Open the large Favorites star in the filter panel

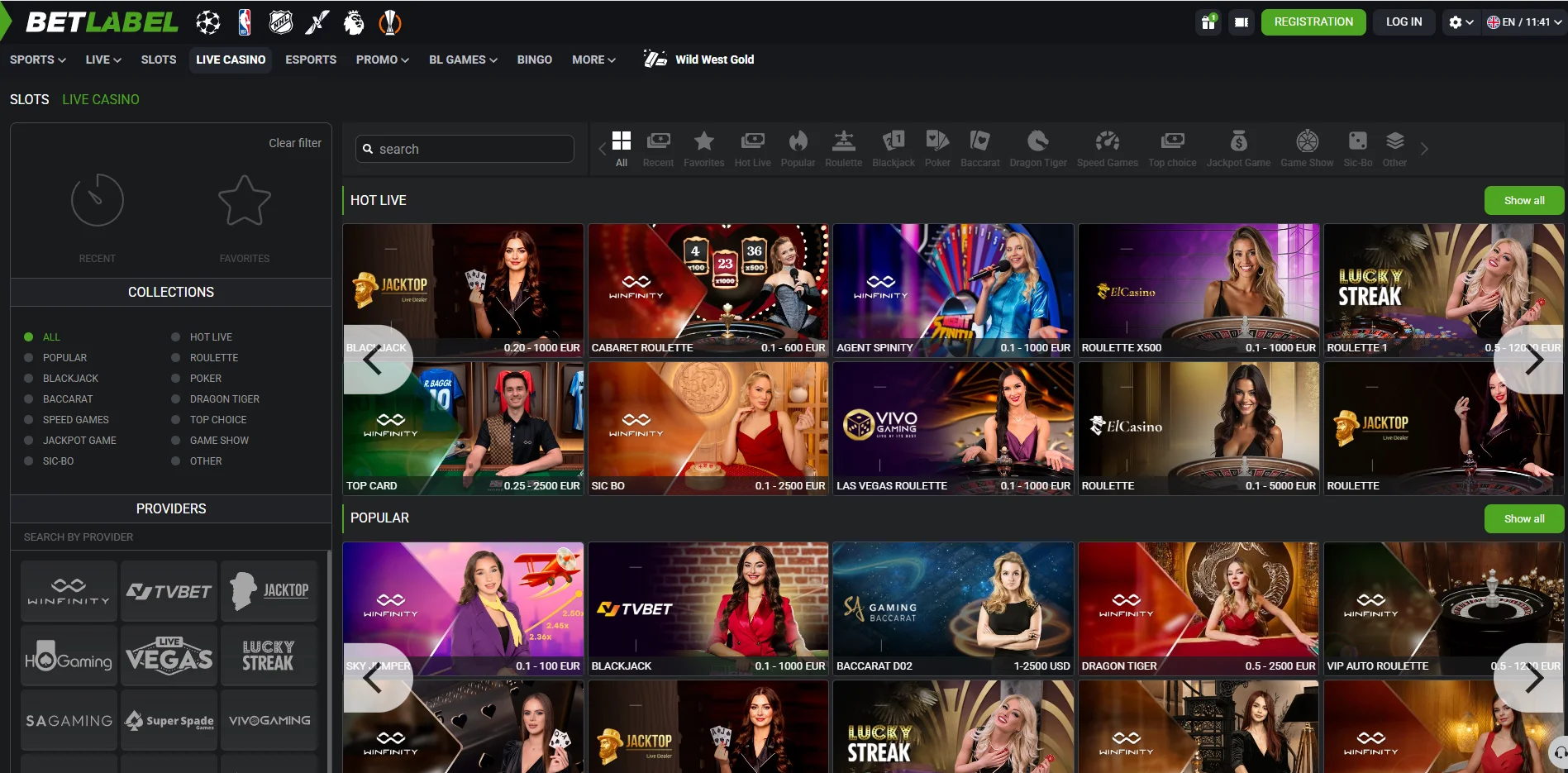click(245, 200)
